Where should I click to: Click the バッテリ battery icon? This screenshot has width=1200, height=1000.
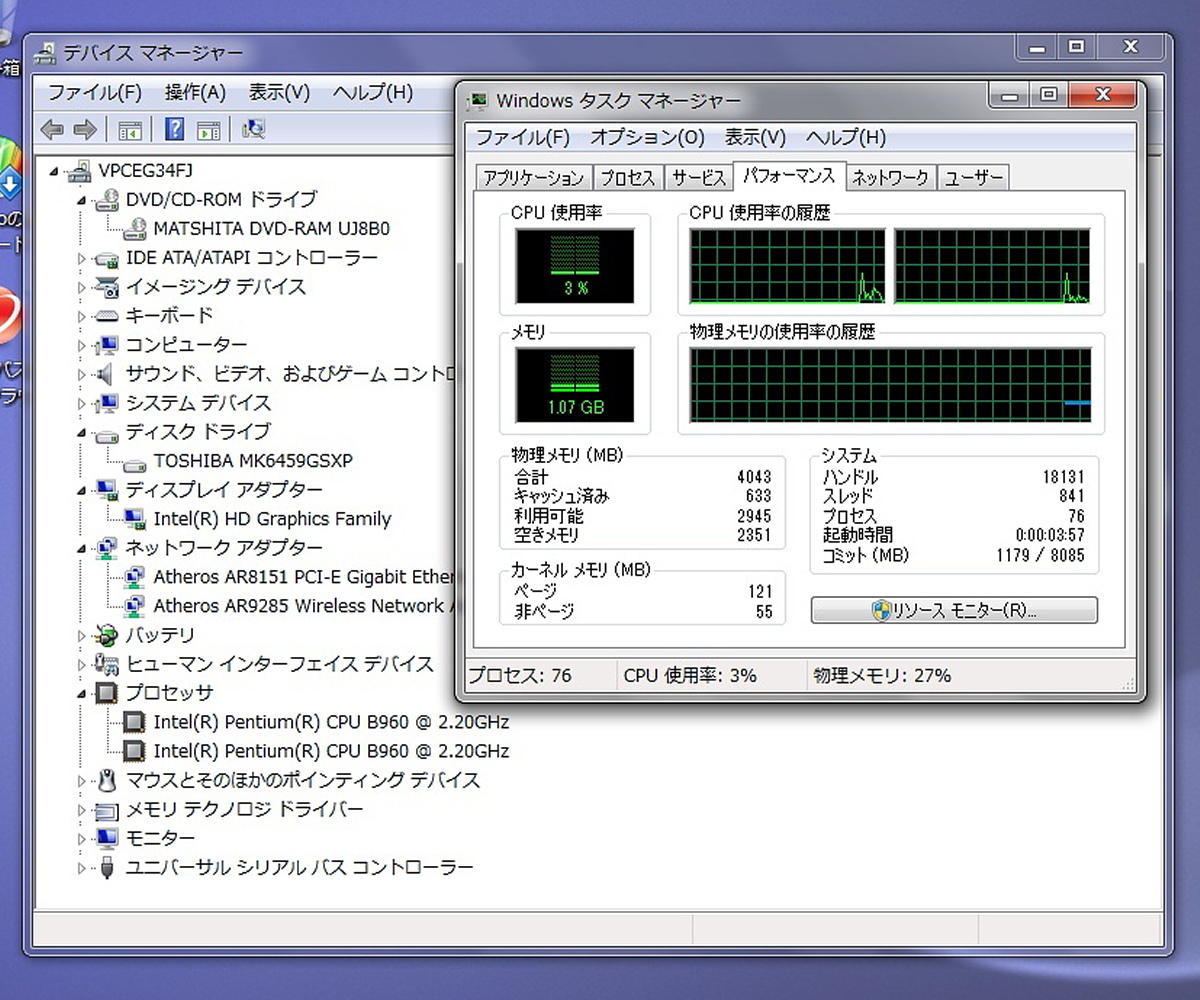pyautogui.click(x=107, y=635)
